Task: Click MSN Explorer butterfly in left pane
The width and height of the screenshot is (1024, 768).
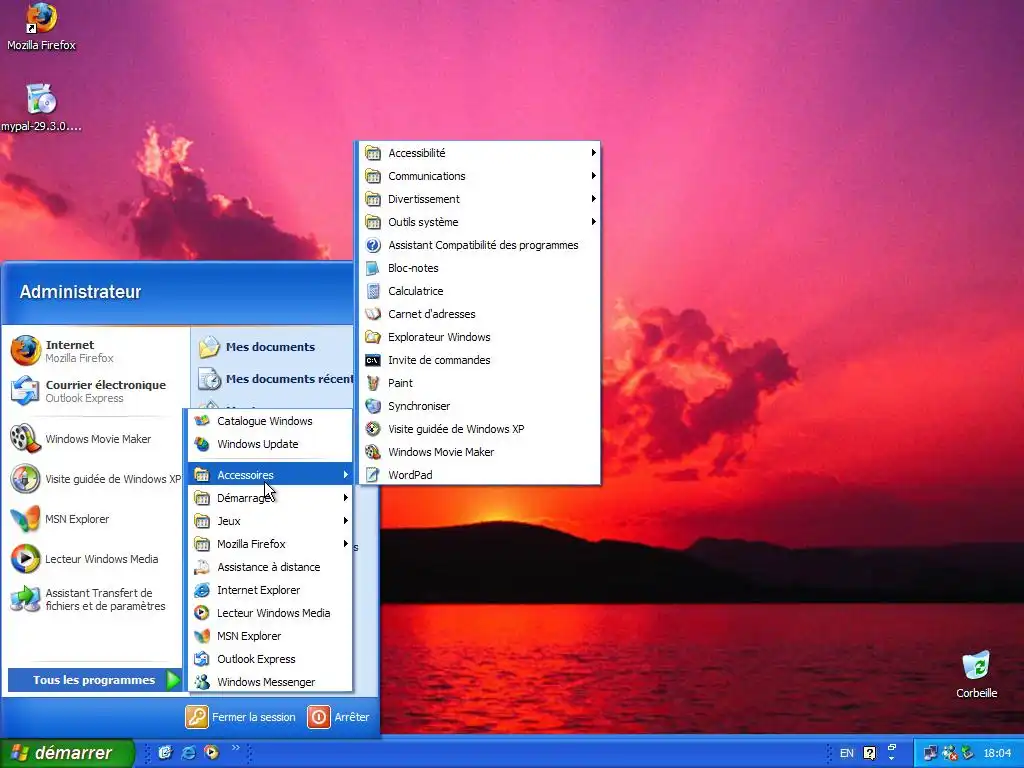Action: pos(25,519)
